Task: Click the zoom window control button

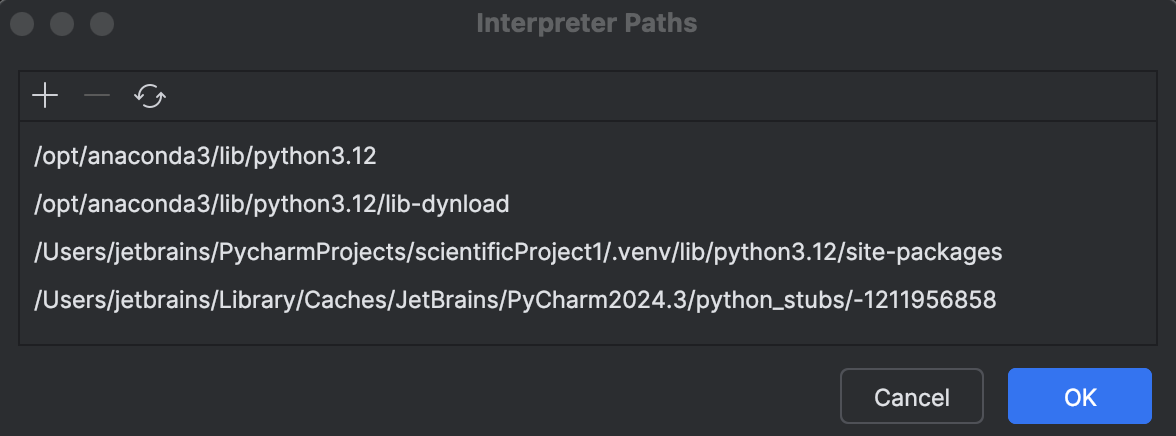Action: (101, 23)
